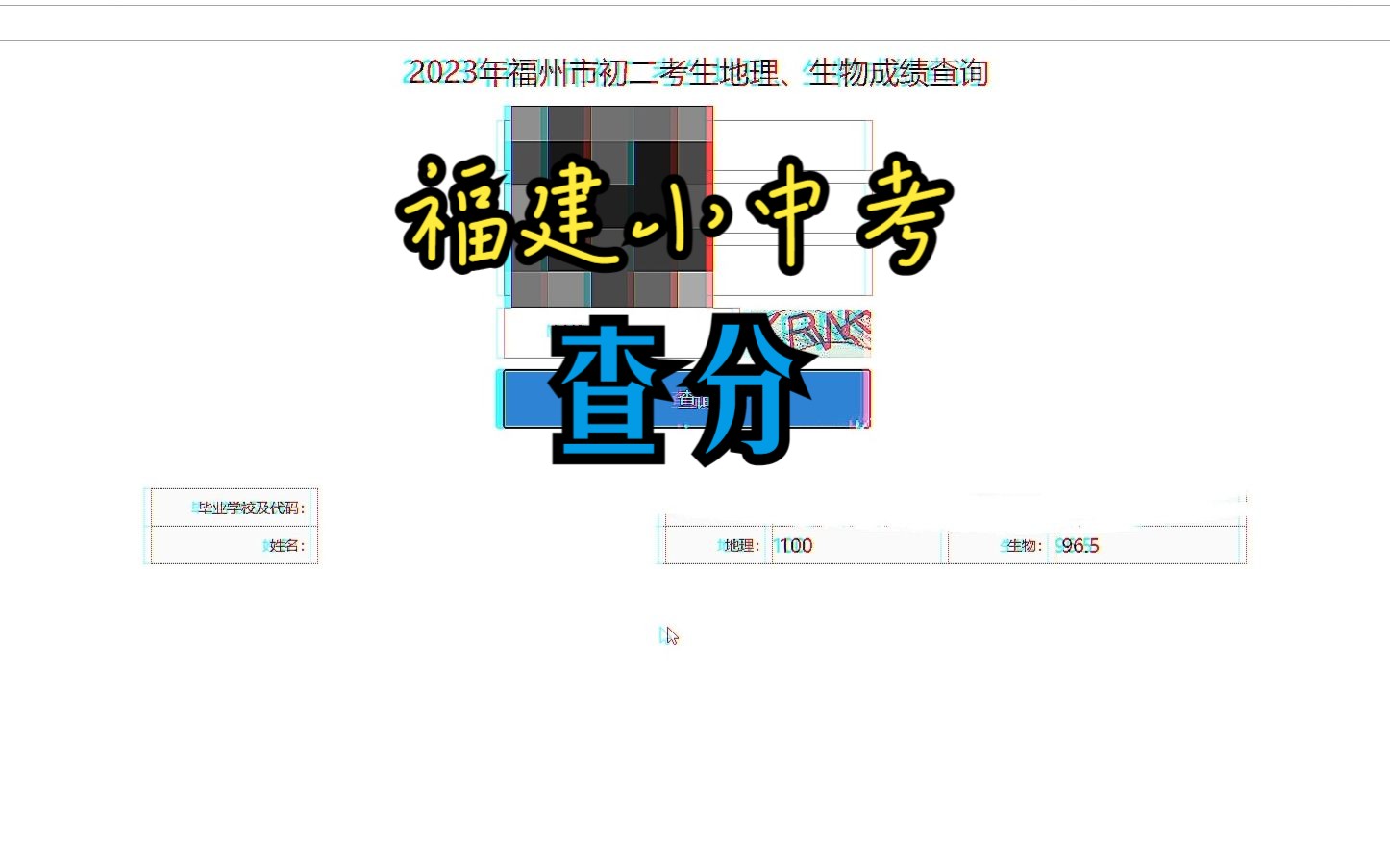Focus the captcha code input box

point(621,333)
